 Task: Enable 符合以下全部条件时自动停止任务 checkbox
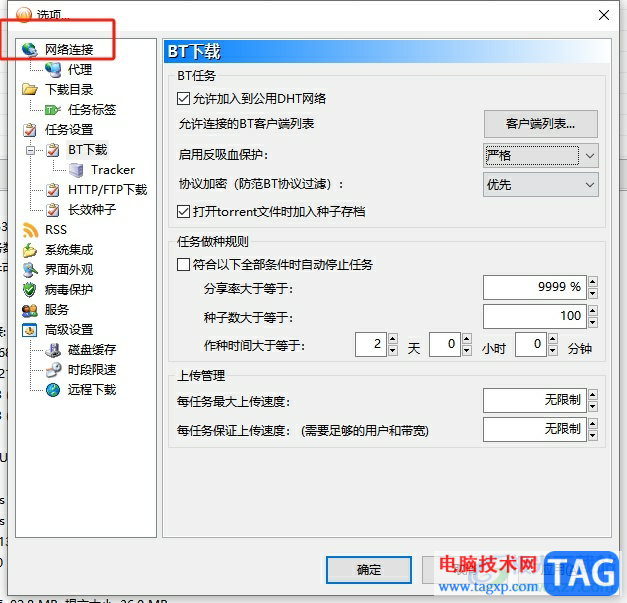click(x=183, y=264)
